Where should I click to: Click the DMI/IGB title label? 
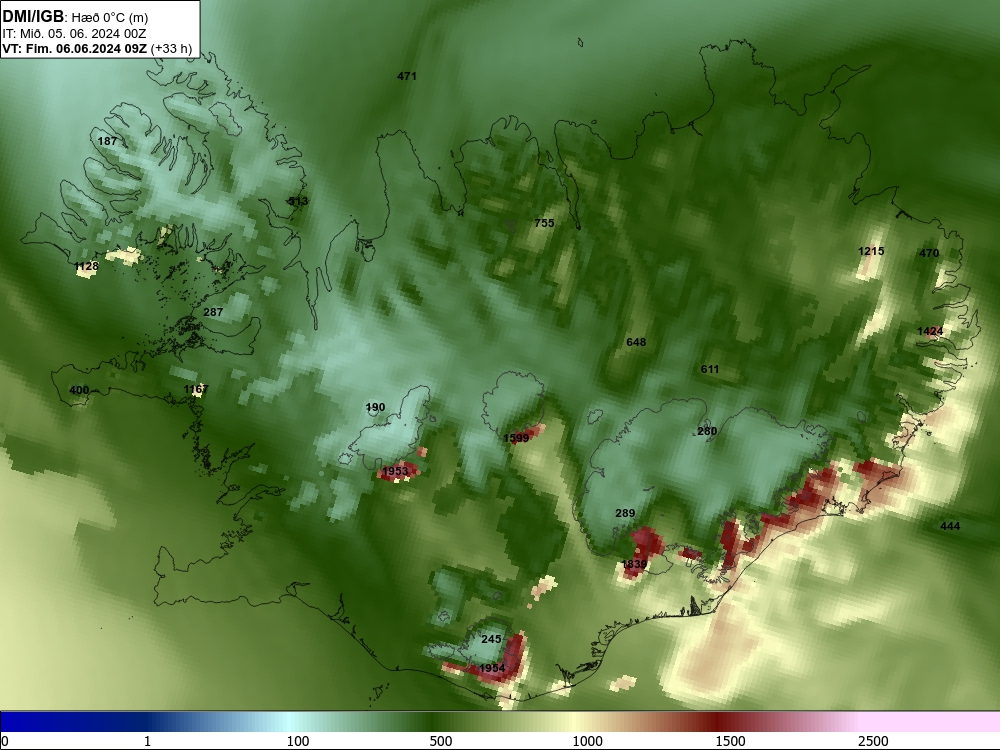(34, 17)
